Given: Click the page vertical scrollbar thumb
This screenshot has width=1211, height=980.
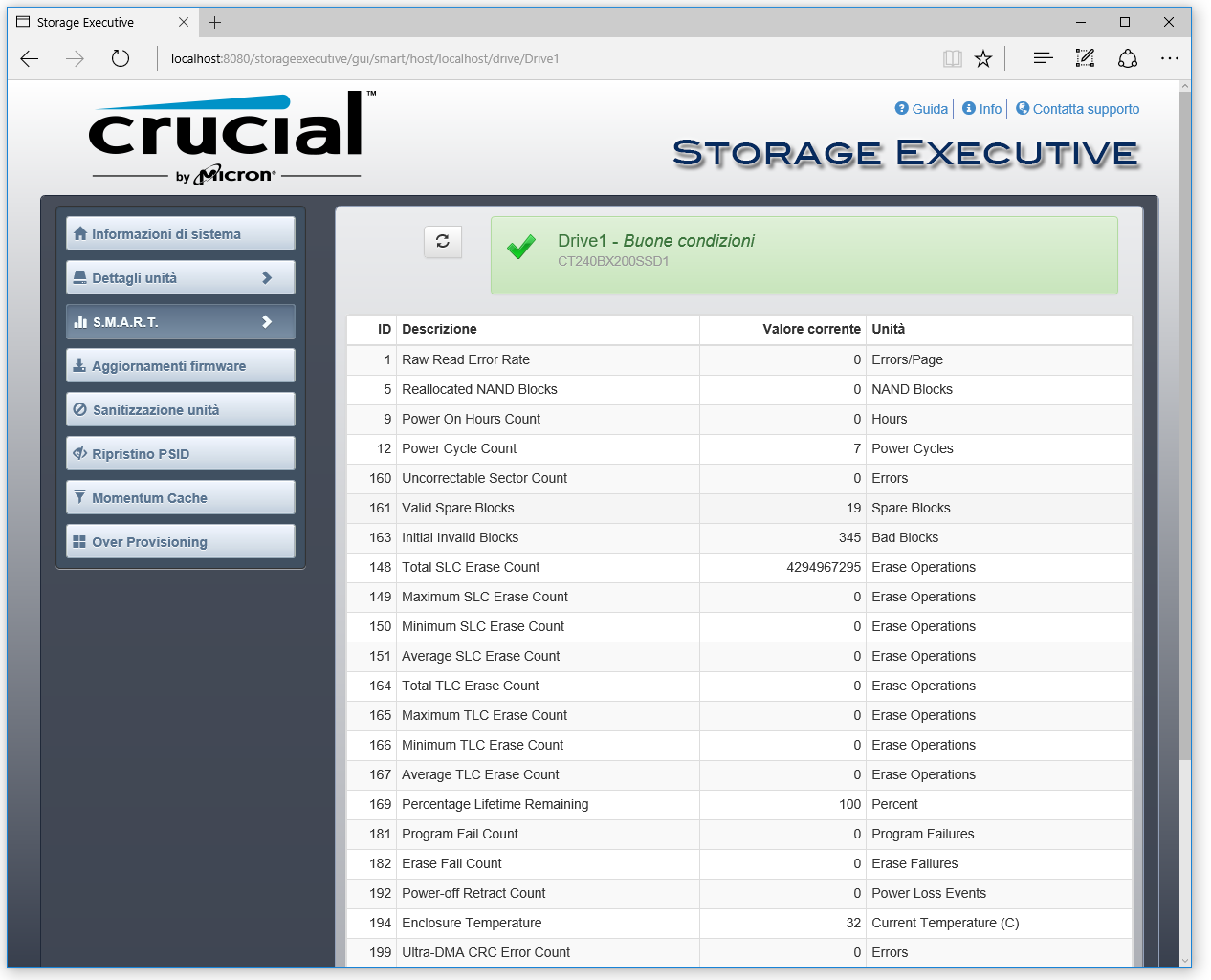Looking at the screenshot, I should 1185,425.
